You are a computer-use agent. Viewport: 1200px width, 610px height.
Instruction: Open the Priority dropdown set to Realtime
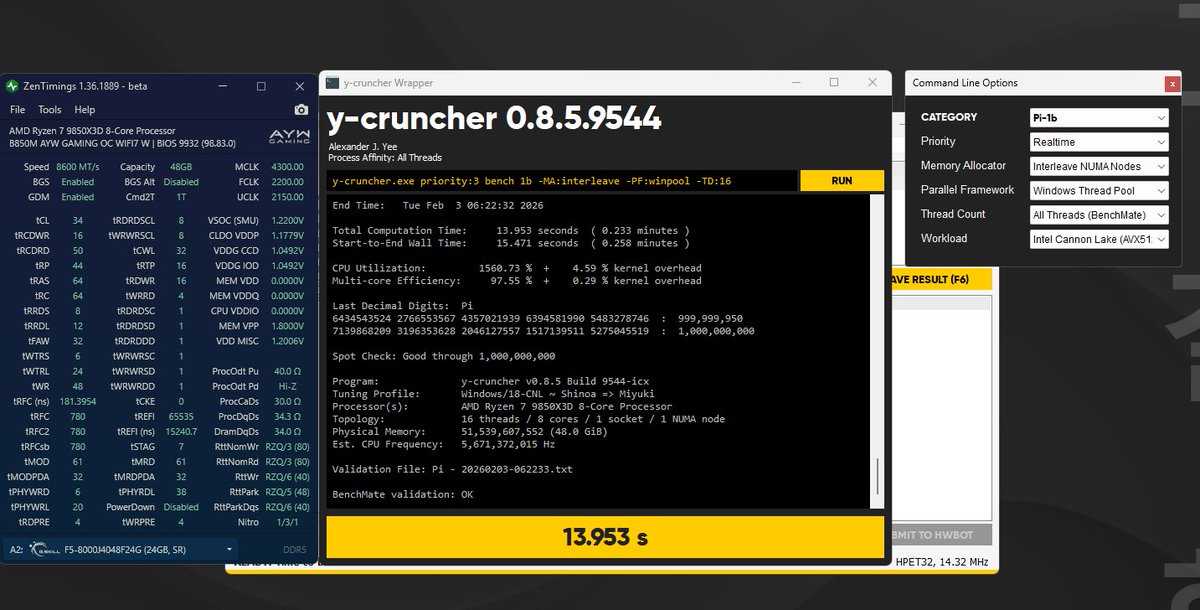(1099, 142)
